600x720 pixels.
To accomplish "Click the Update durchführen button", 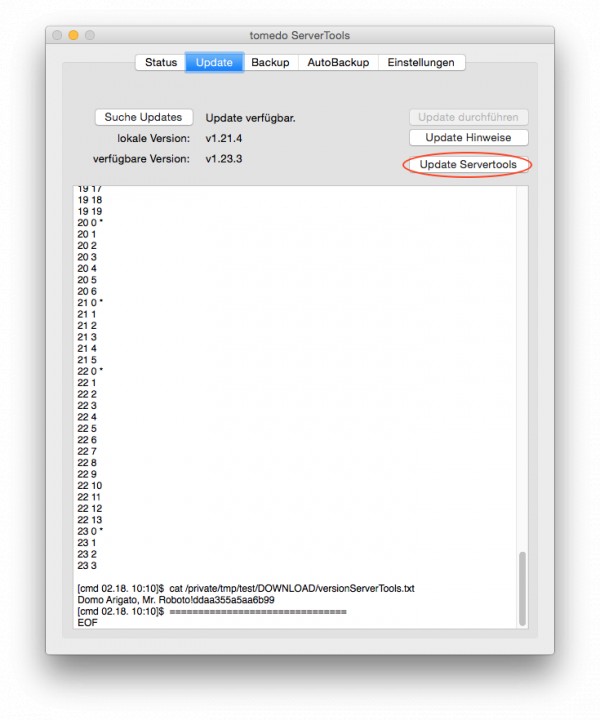I will 468,117.
